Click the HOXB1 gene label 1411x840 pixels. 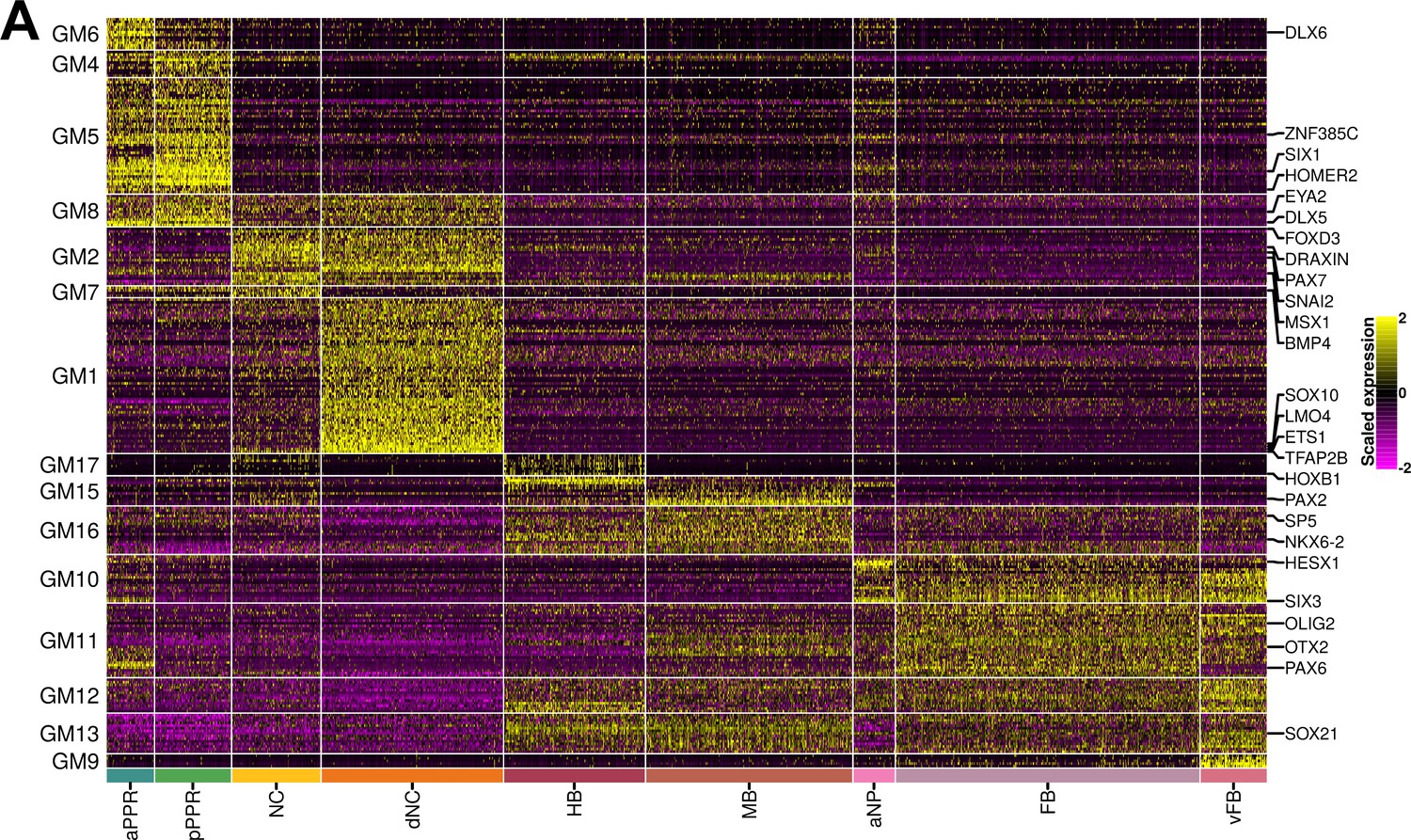pos(1312,480)
